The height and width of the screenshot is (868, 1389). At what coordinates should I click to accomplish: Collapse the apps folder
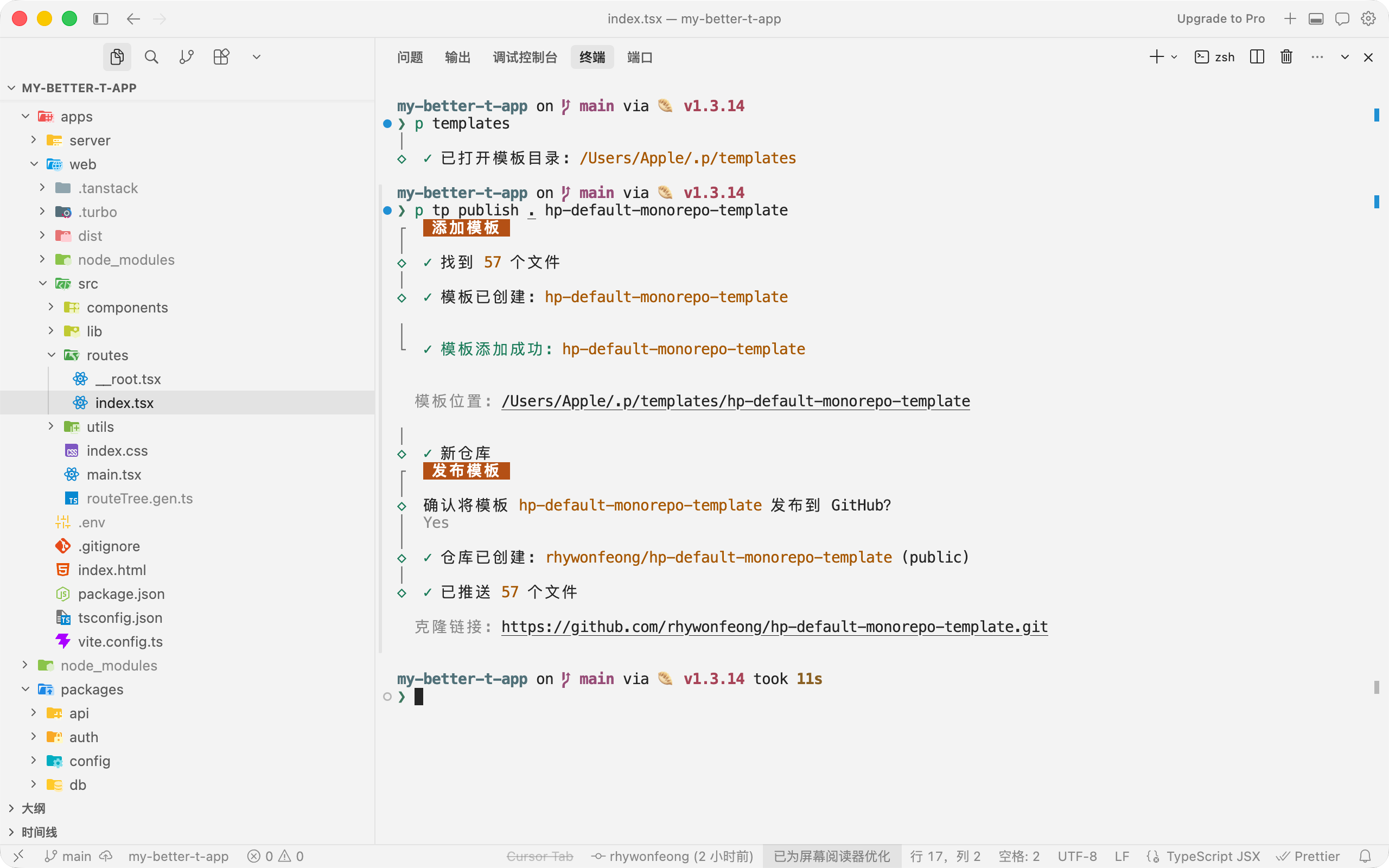[x=26, y=116]
